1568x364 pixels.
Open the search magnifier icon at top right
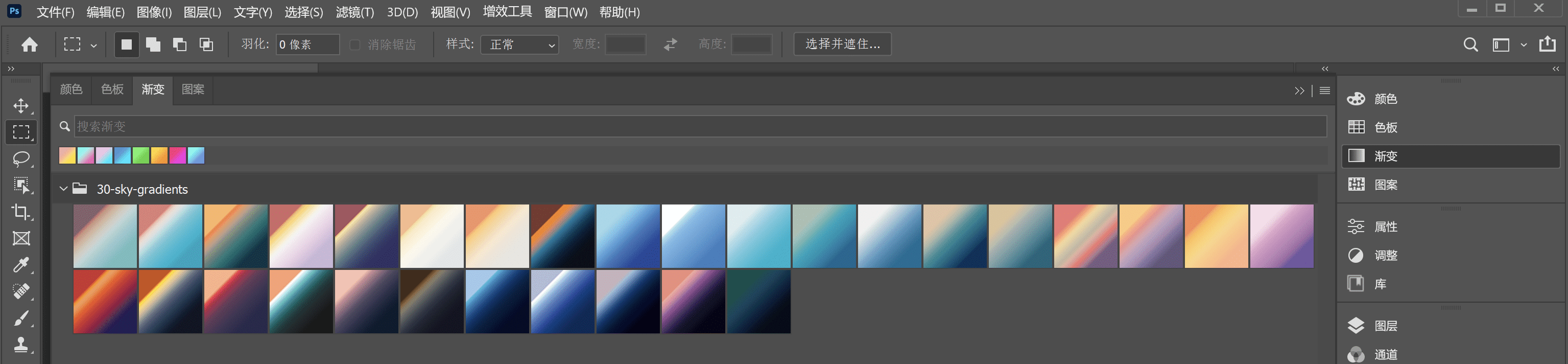coord(1470,44)
